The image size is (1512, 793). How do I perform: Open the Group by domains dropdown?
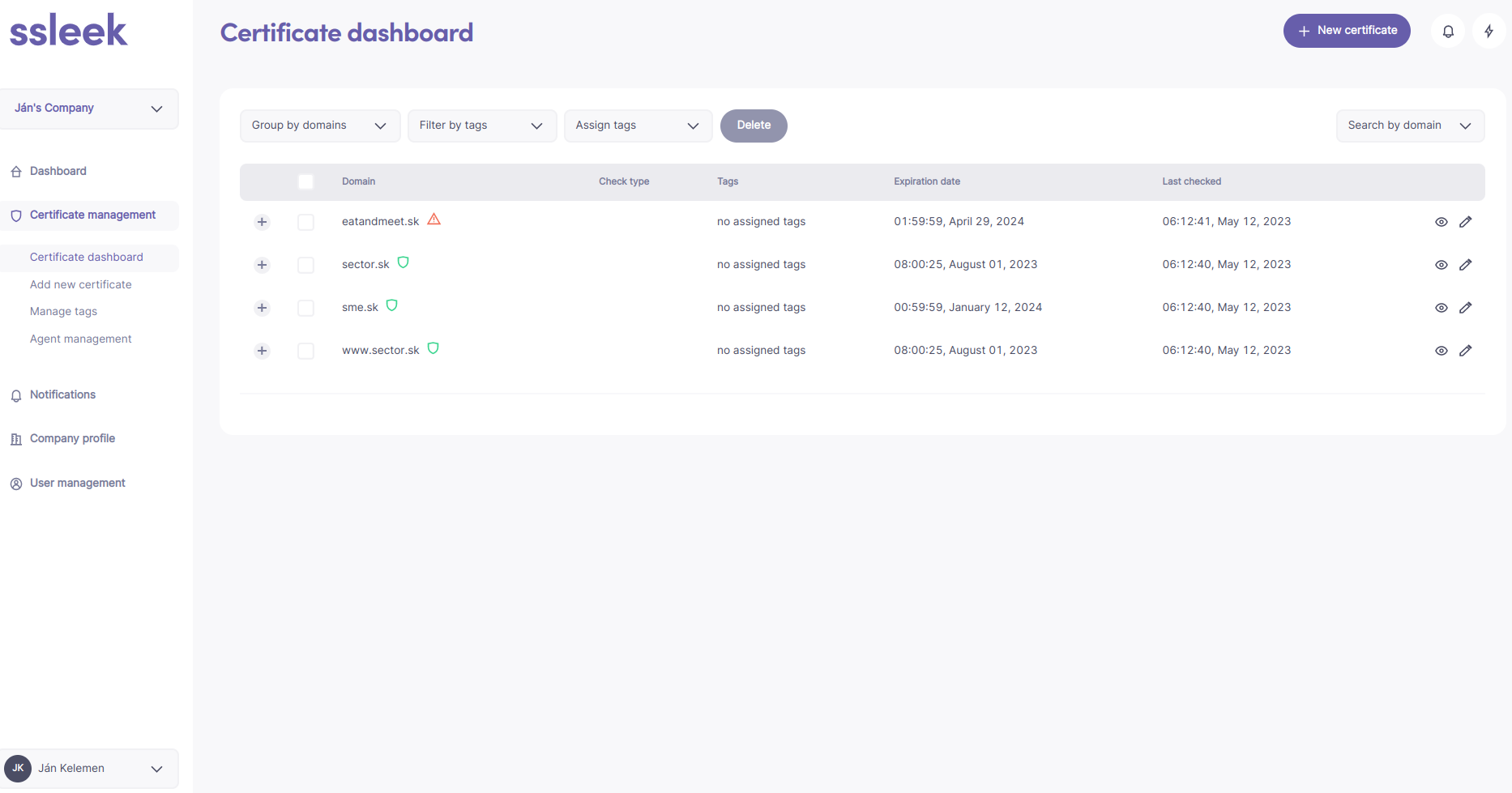tap(319, 126)
